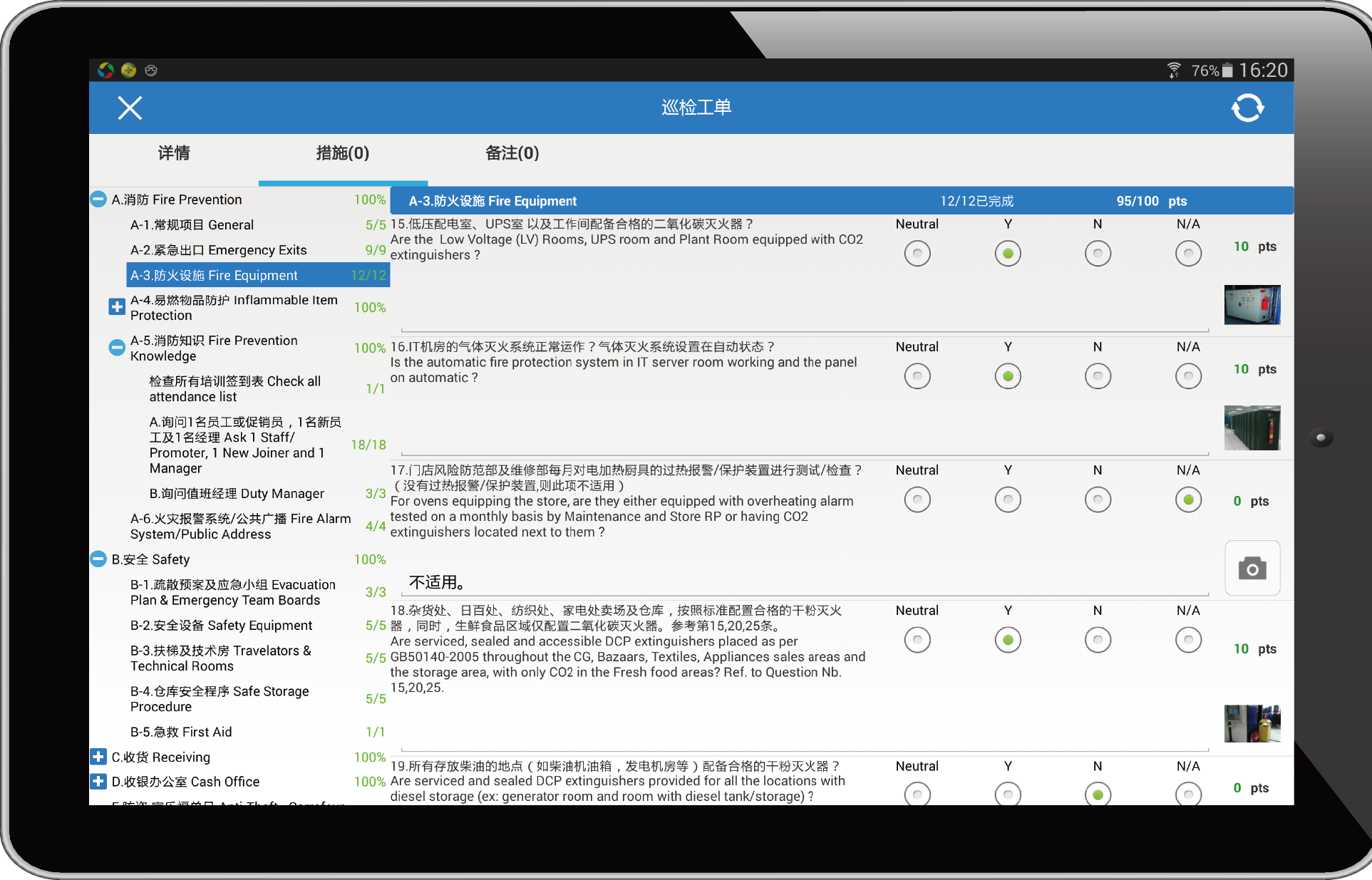Select Neutral for question 16

[917, 376]
